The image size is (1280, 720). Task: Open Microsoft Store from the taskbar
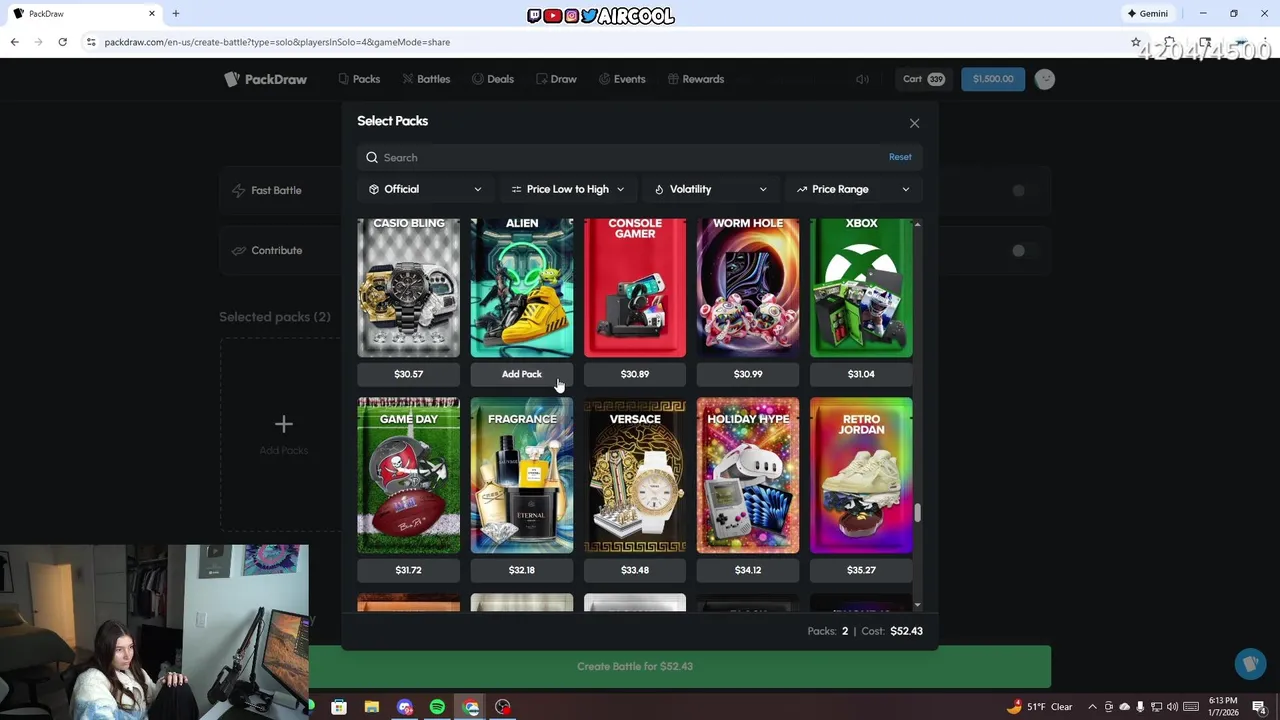339,707
